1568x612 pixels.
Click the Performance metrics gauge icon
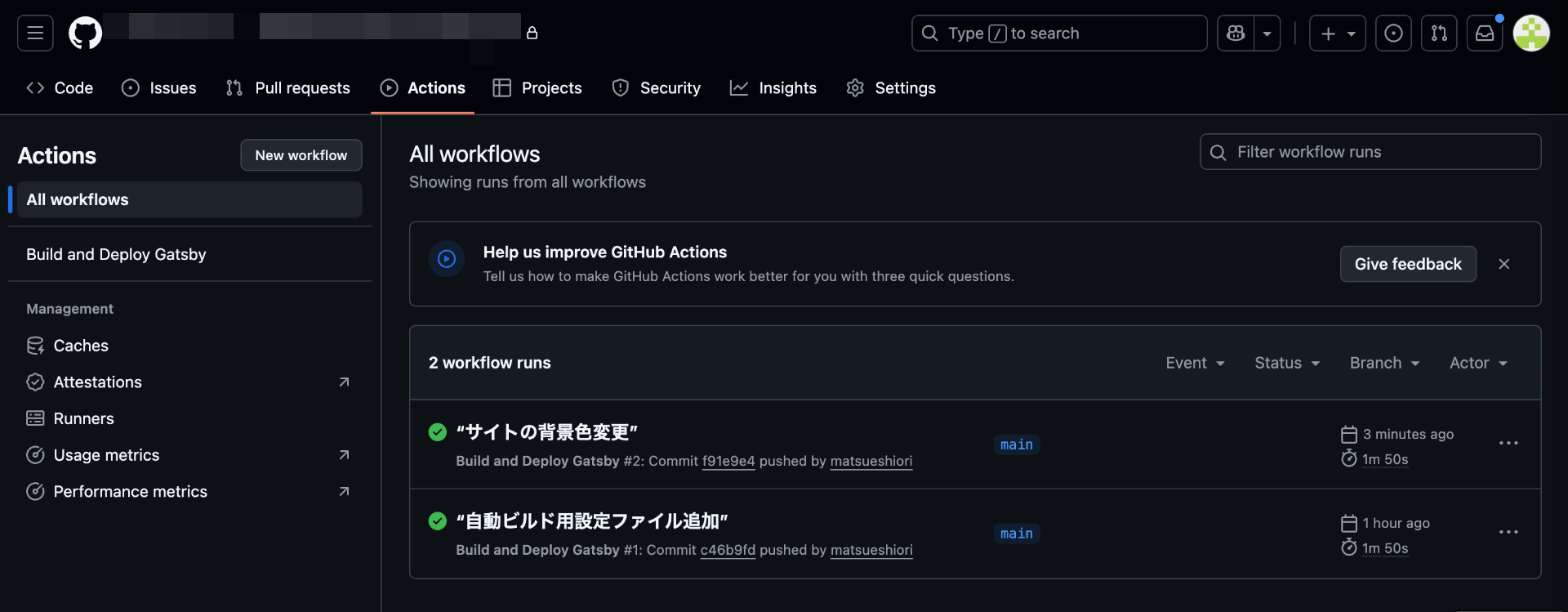tap(35, 491)
